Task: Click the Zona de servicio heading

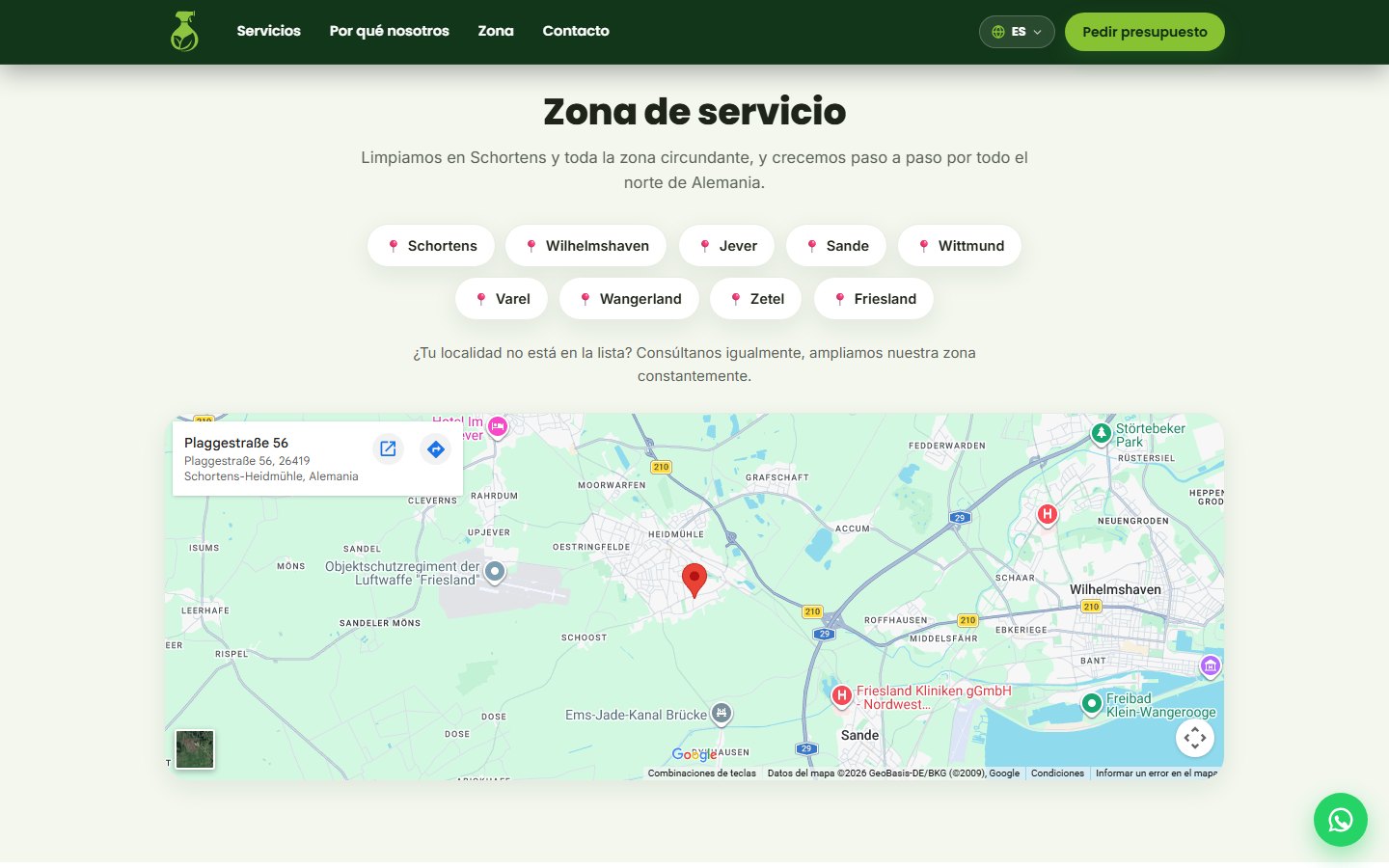Action: coord(694,111)
